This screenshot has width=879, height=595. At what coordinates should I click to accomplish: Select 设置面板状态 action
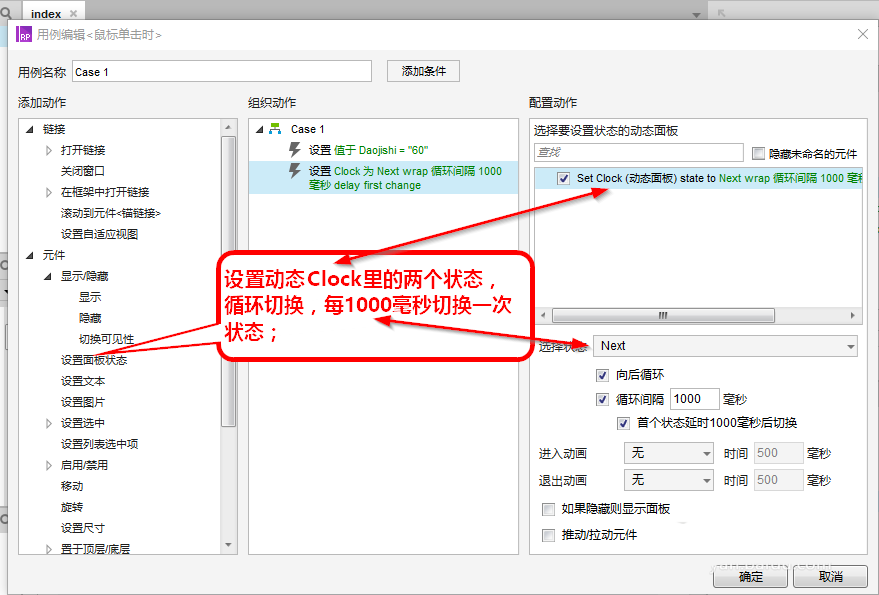coord(94,360)
